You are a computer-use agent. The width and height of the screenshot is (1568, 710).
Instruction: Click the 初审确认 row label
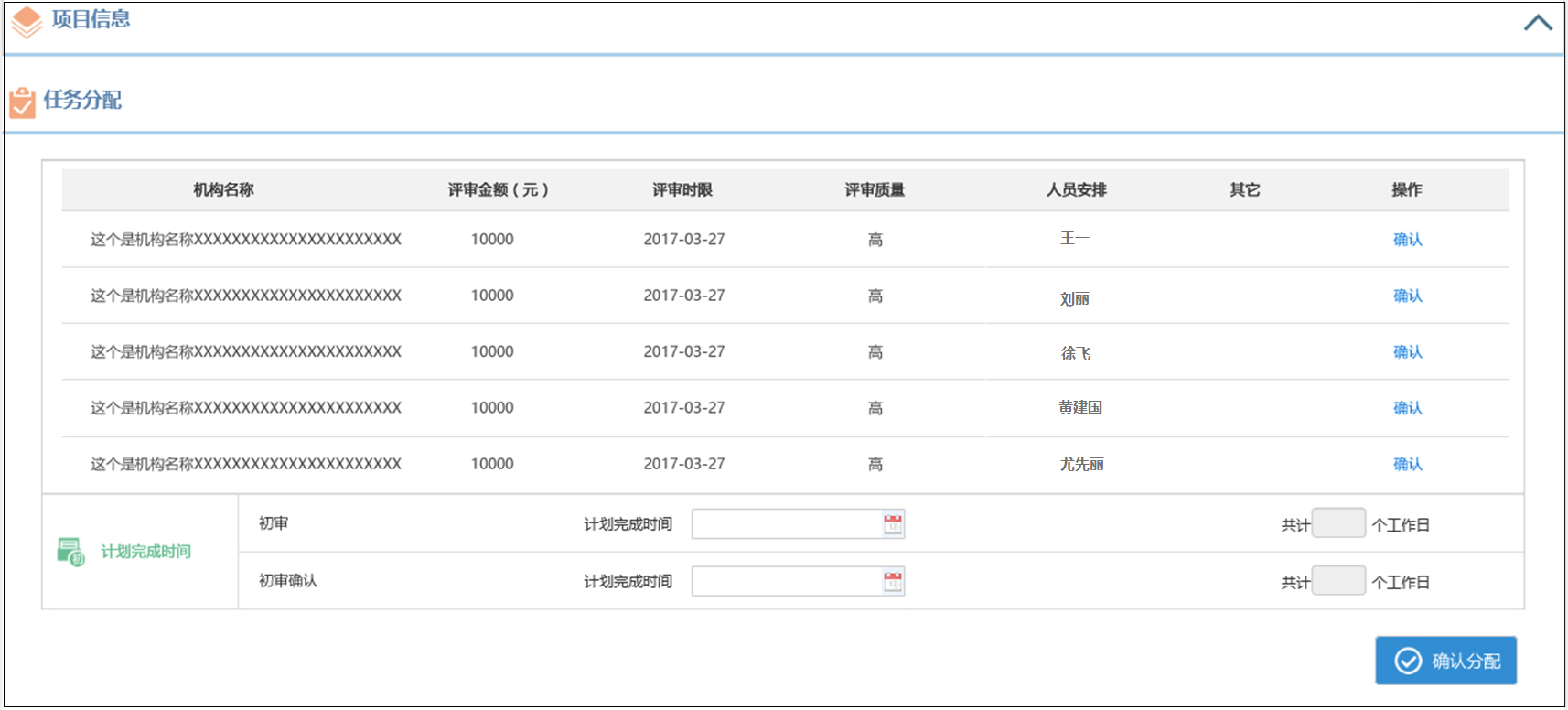[x=288, y=581]
